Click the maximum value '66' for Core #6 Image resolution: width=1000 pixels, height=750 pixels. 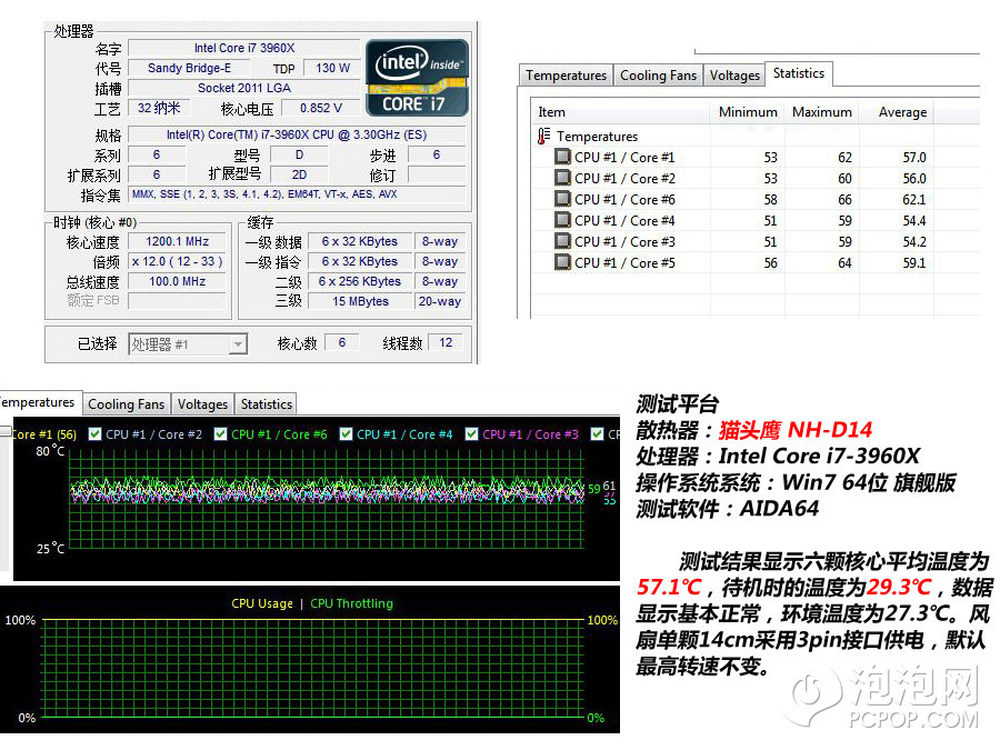(844, 199)
